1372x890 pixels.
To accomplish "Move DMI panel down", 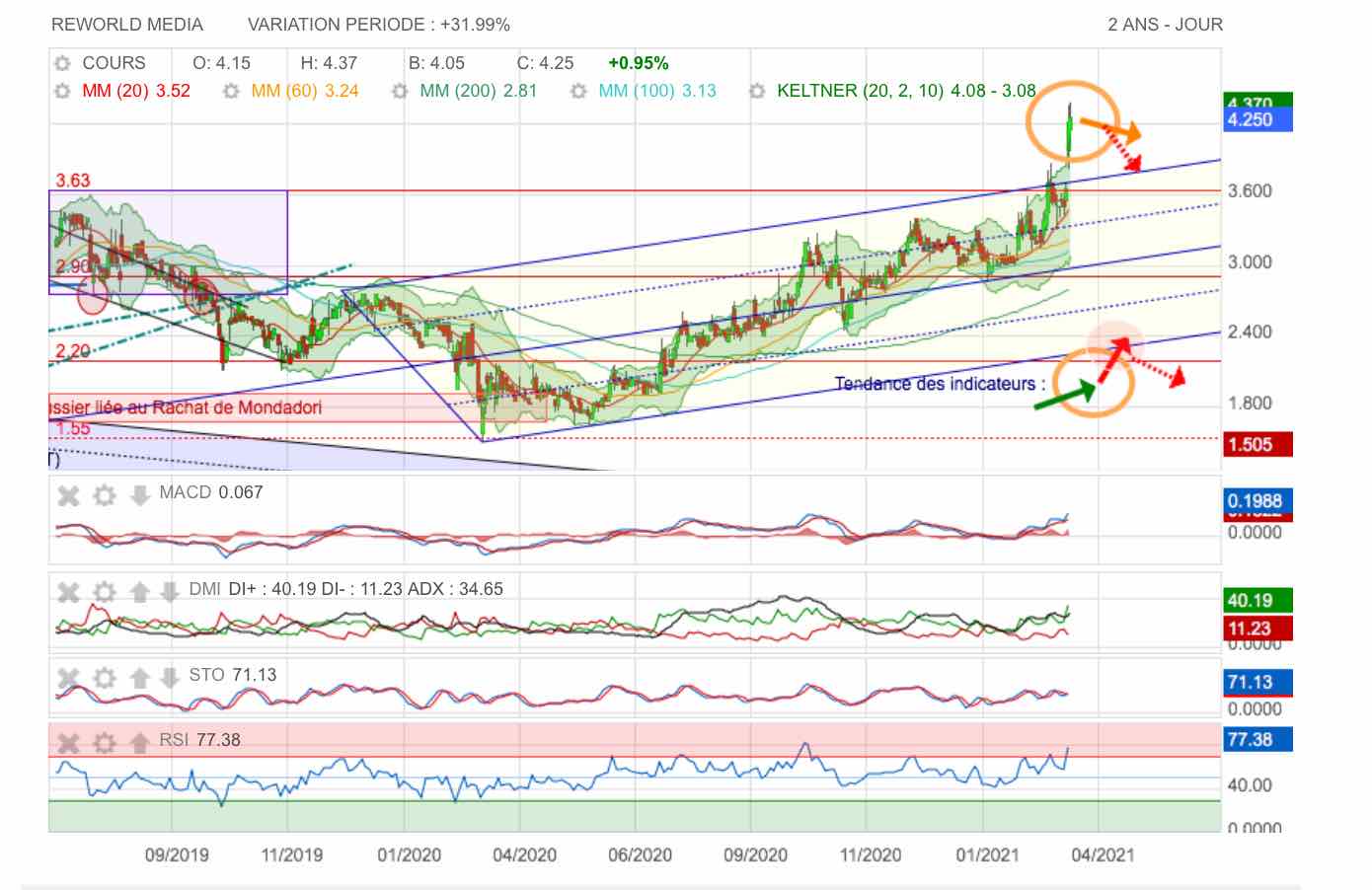I will (x=170, y=592).
